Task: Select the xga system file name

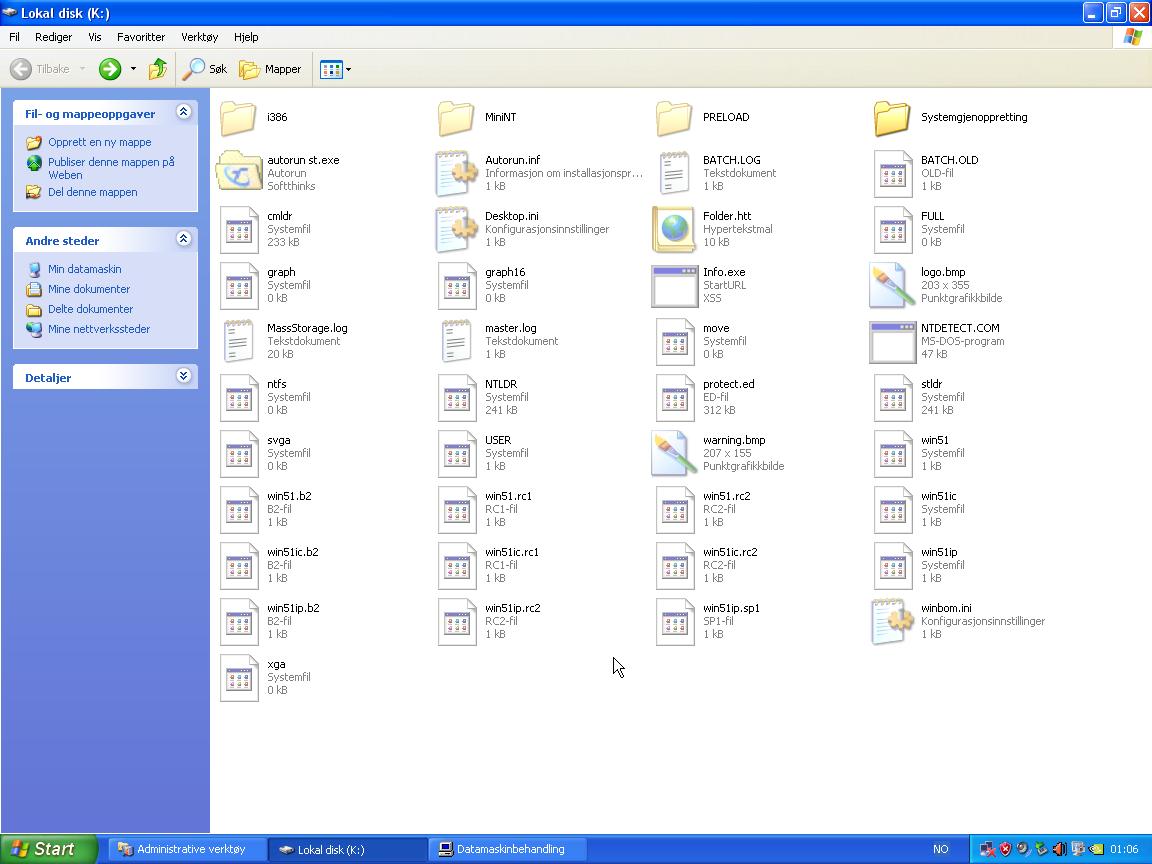Action: coord(276,664)
